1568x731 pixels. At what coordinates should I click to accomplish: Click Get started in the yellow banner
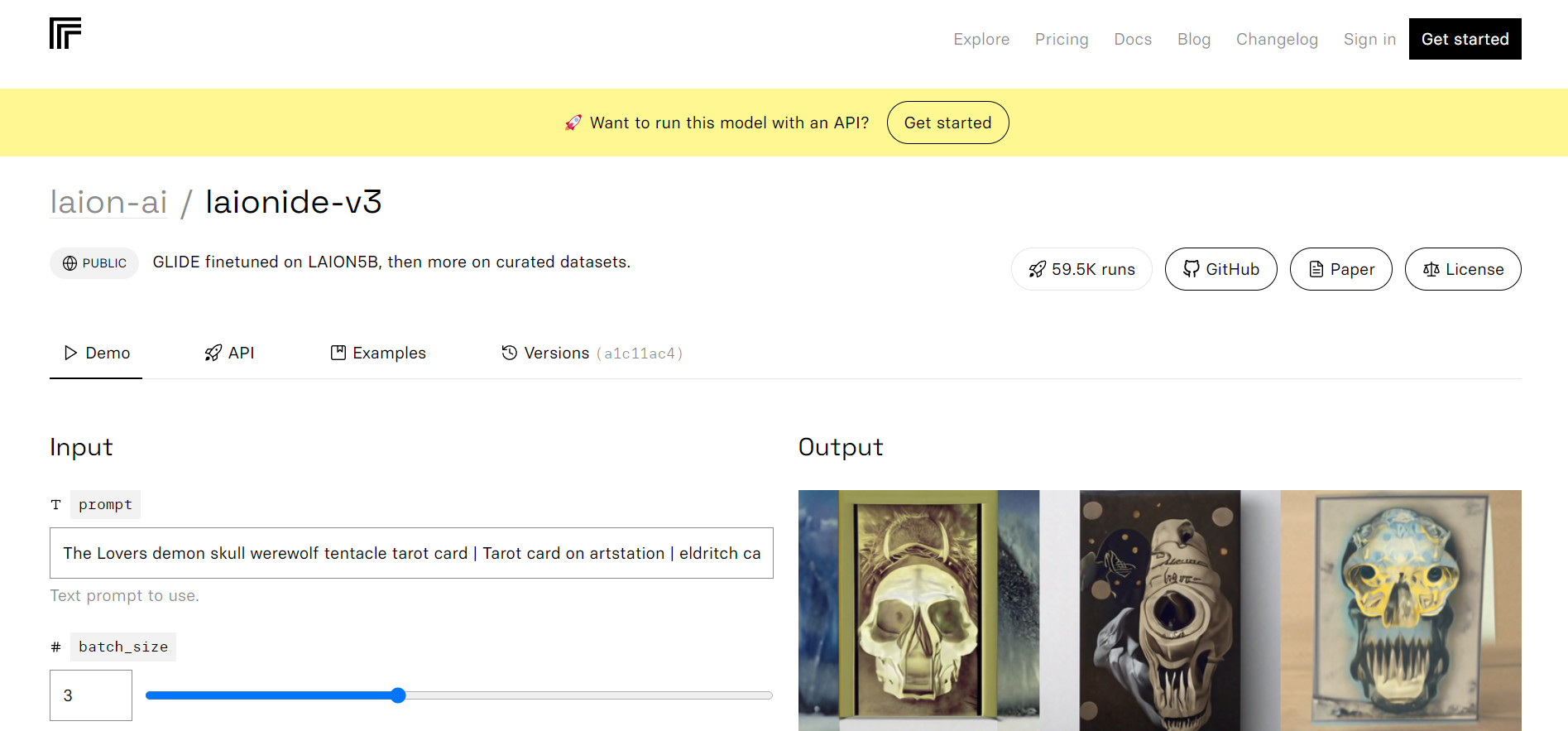click(947, 123)
